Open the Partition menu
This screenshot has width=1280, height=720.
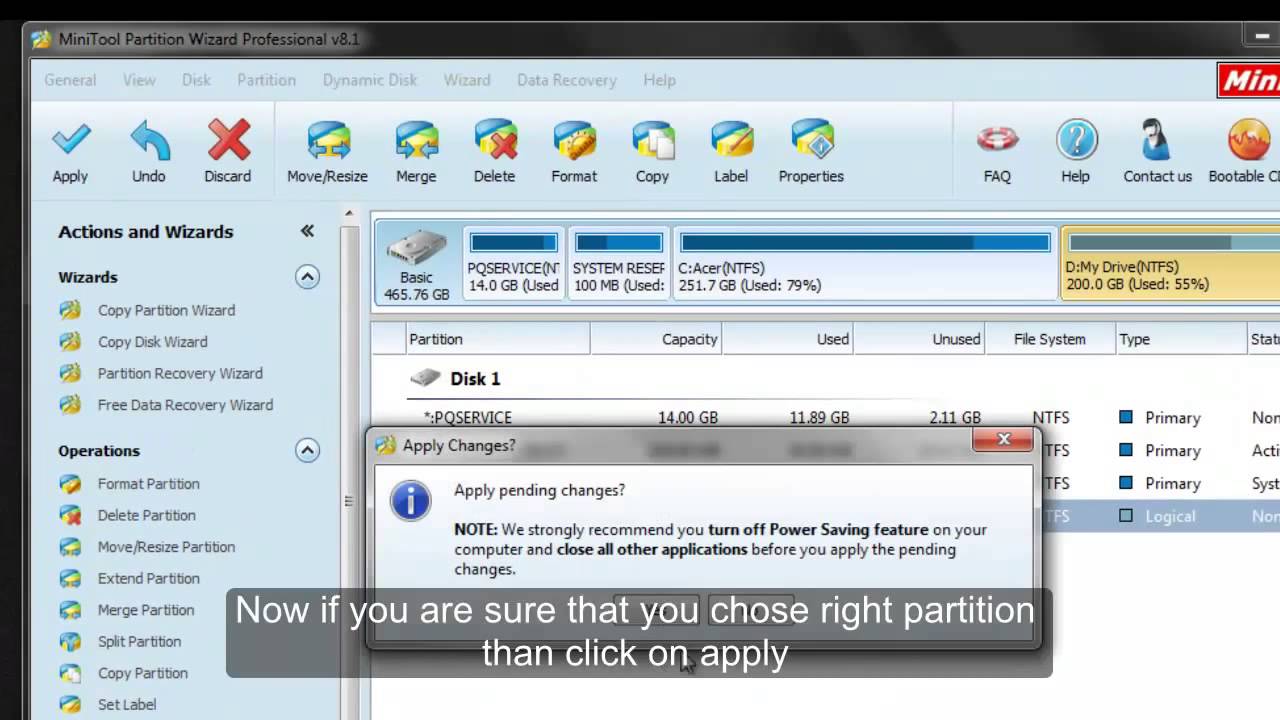tap(266, 80)
